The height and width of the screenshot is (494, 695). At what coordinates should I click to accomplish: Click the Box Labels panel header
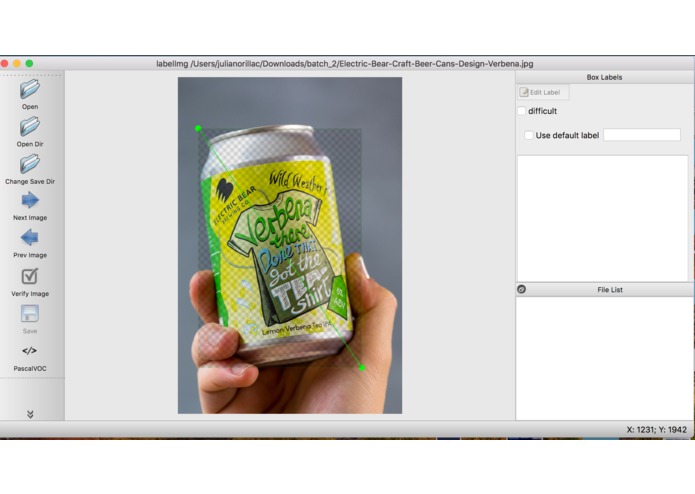tap(605, 77)
